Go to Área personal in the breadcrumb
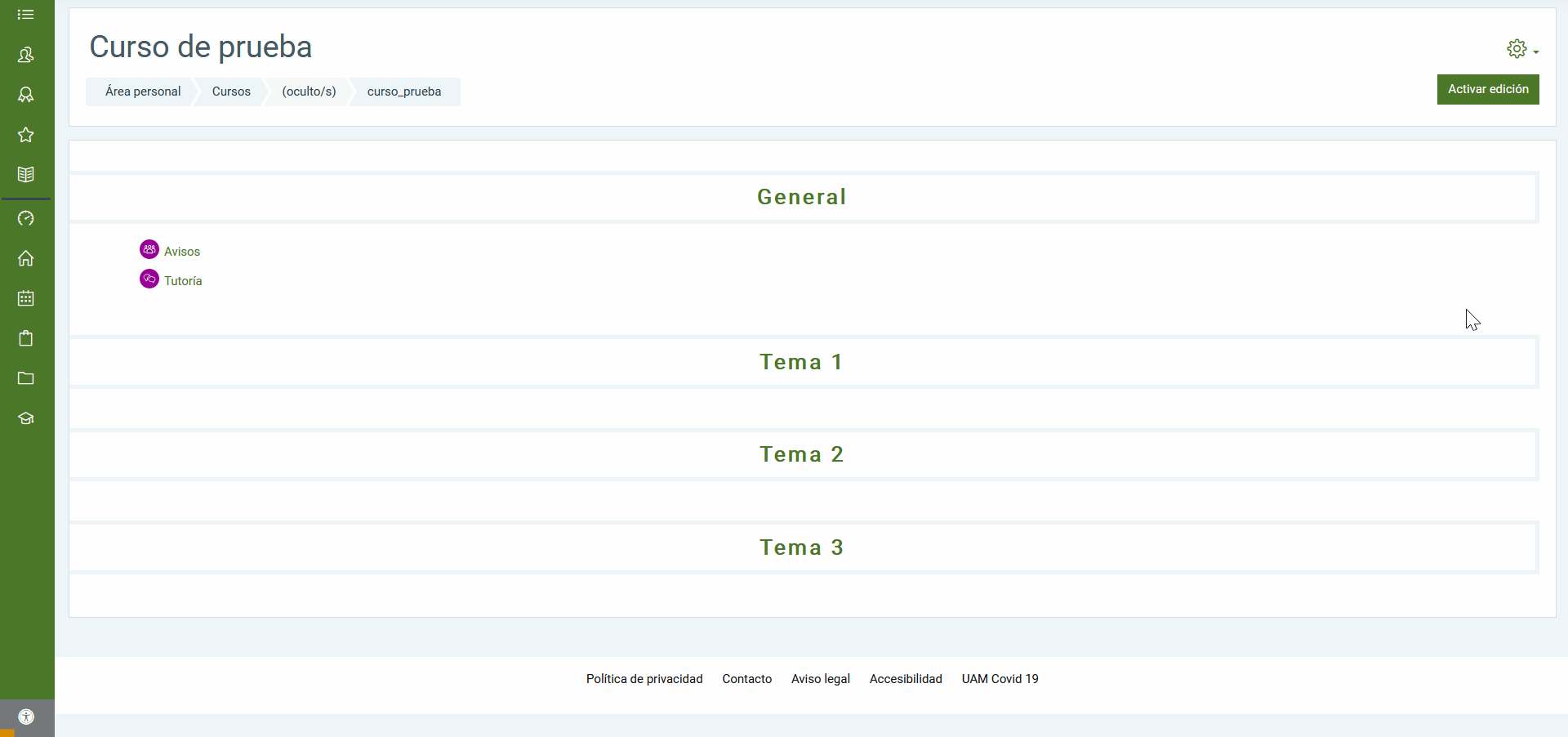Viewport: 1568px width, 737px height. point(143,92)
